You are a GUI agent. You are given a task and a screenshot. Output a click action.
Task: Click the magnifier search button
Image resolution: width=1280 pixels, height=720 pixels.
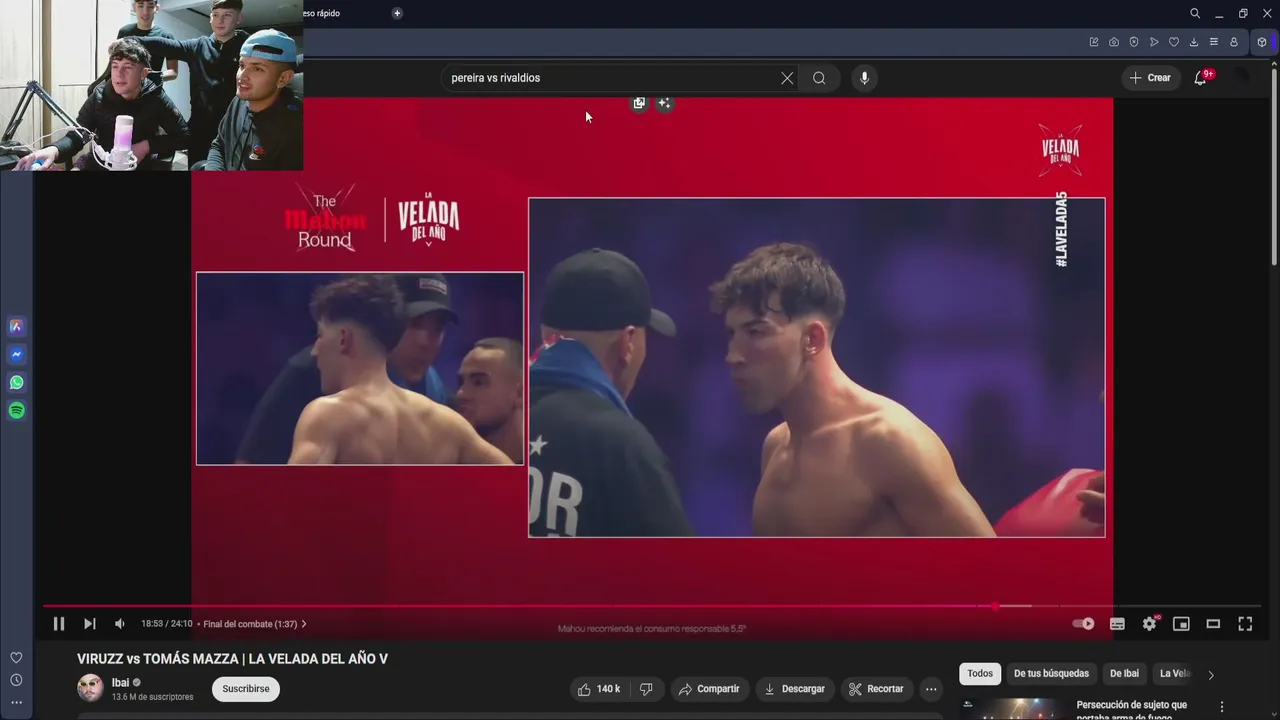tap(819, 78)
